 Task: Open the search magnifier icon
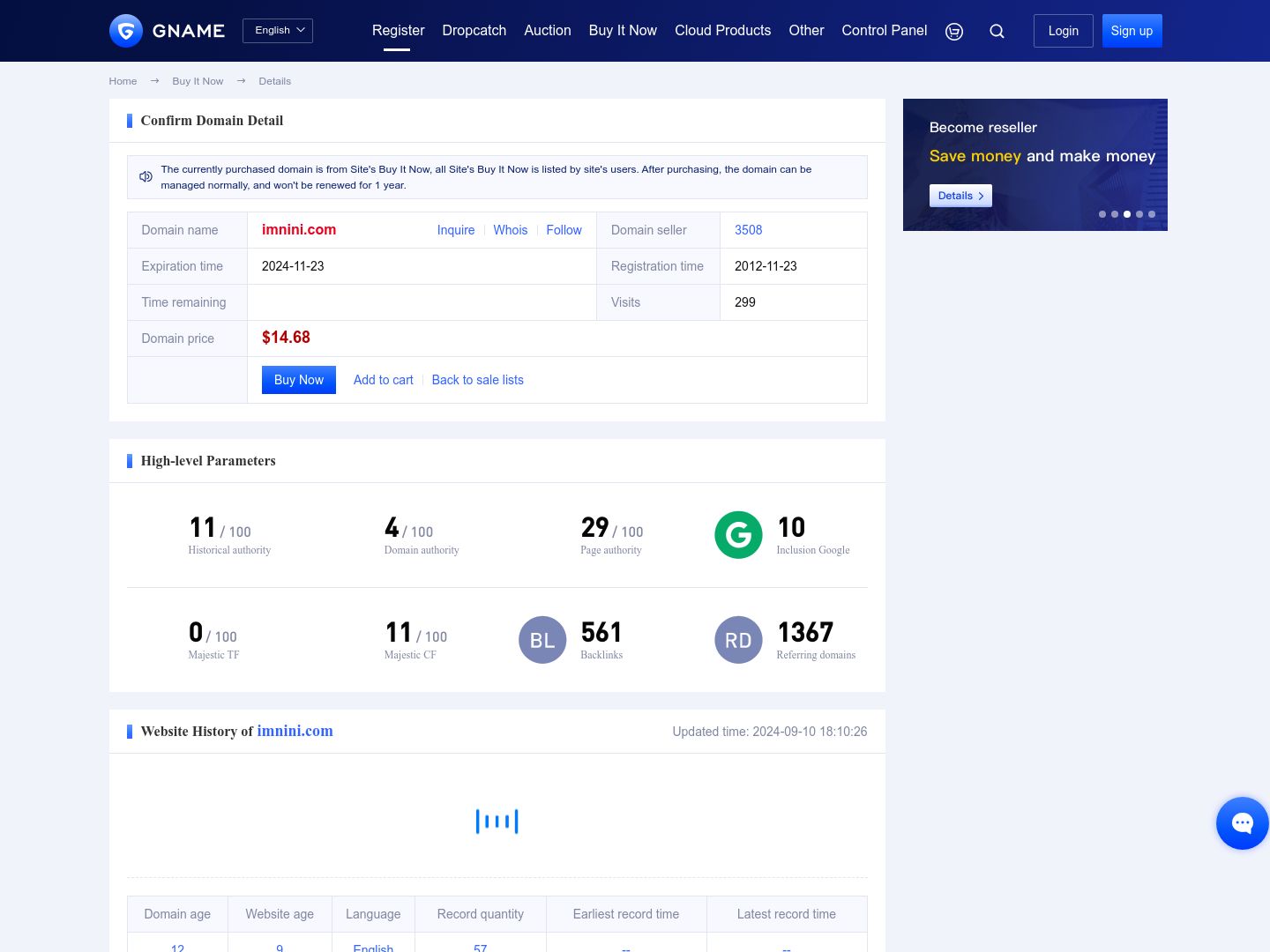(x=997, y=32)
